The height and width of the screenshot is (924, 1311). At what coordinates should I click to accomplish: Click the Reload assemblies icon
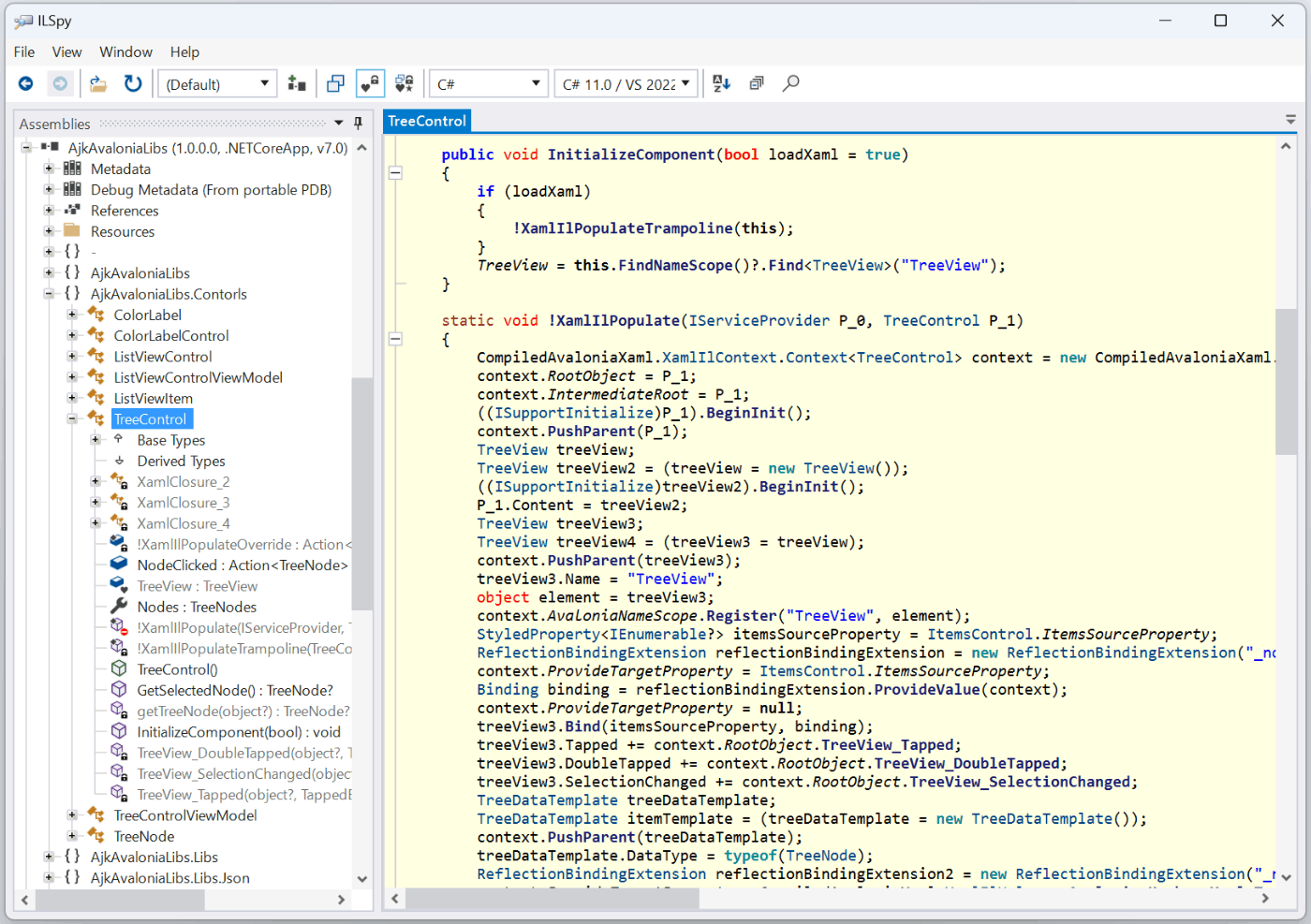(x=133, y=84)
